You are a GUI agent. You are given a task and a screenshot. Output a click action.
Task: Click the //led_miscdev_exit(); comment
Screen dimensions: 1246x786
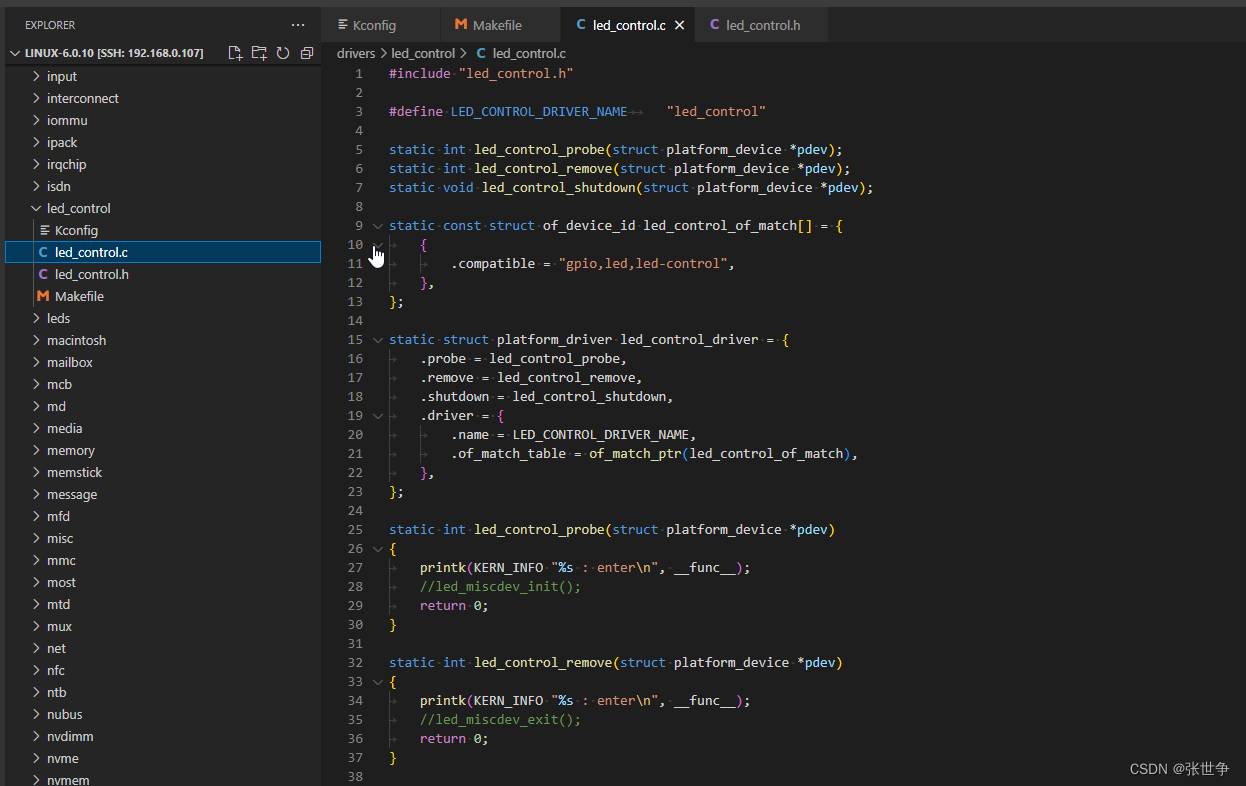tap(500, 720)
